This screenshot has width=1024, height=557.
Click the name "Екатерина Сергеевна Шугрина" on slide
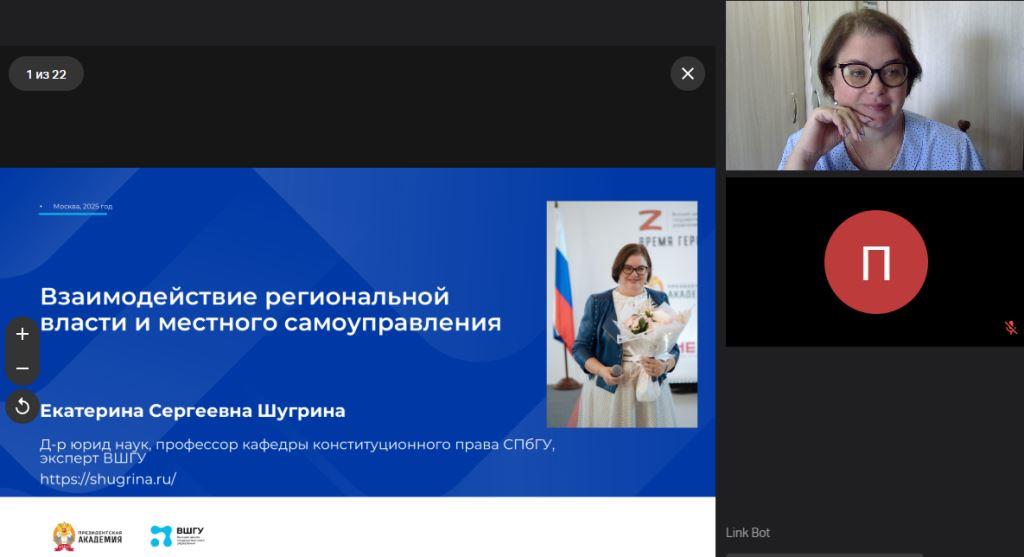(x=192, y=411)
